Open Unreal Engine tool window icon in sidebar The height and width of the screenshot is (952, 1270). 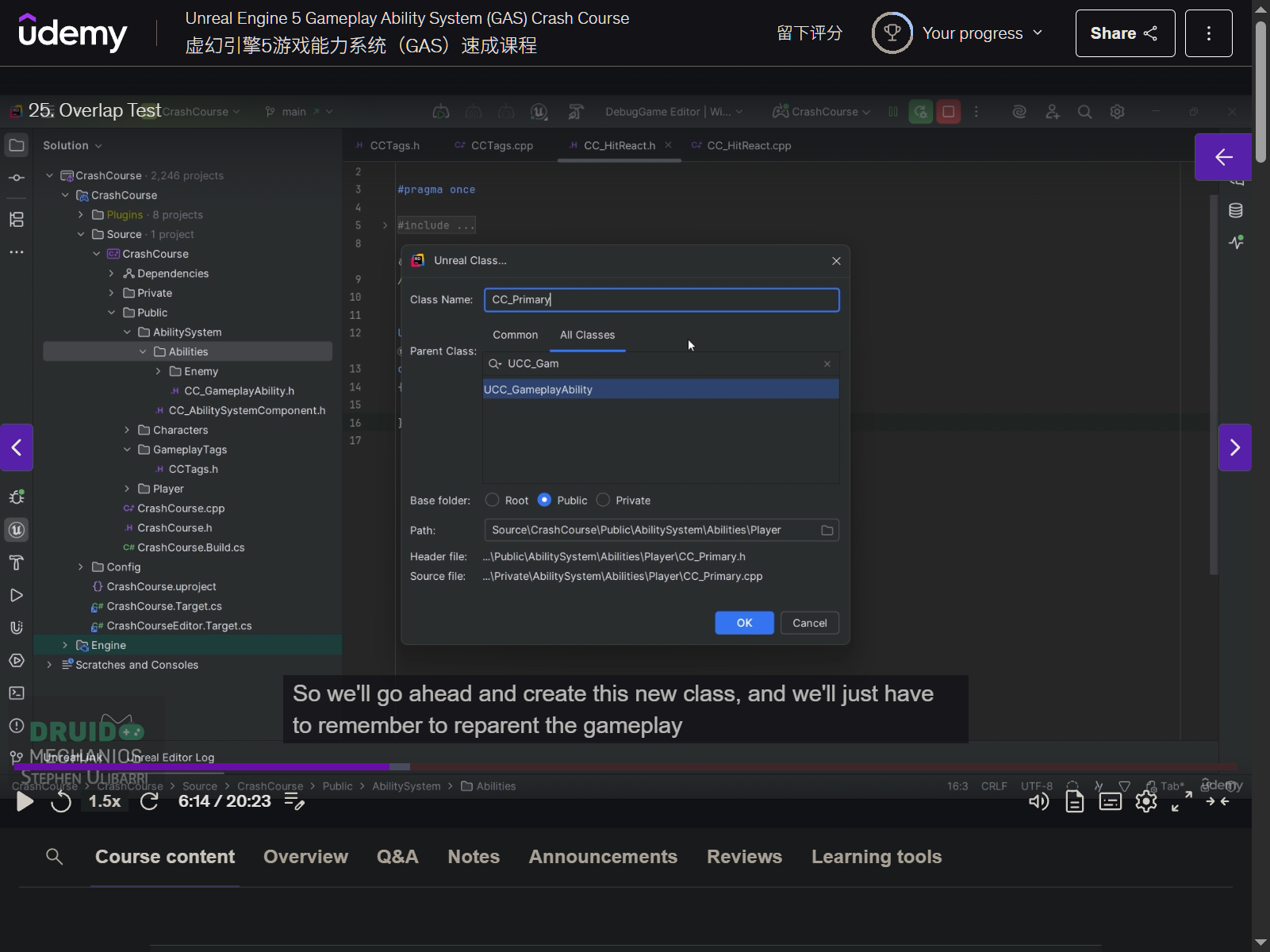17,530
